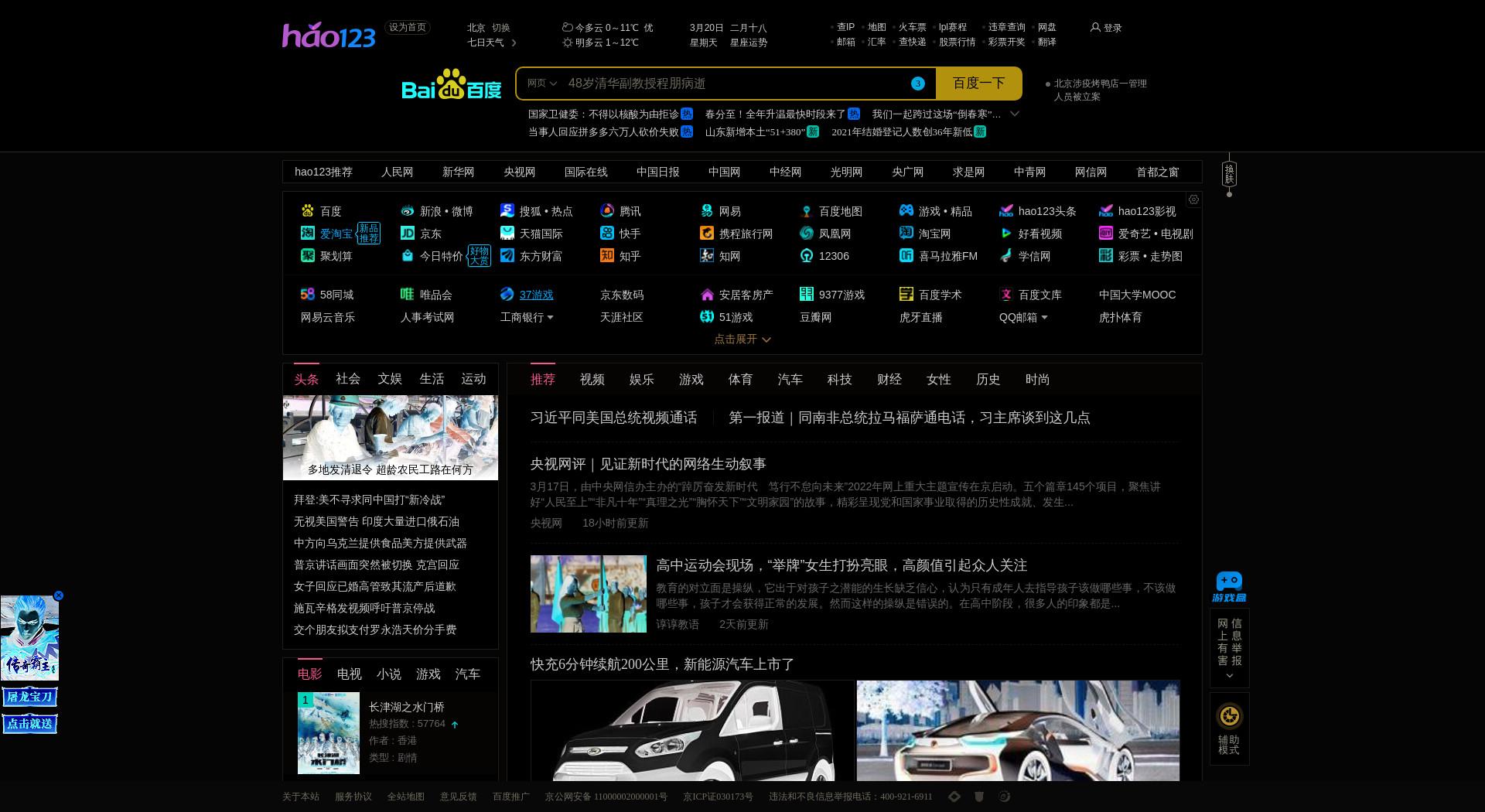1485x812 pixels.
Task: Click the 新浪微博 eye icon
Action: [407, 210]
